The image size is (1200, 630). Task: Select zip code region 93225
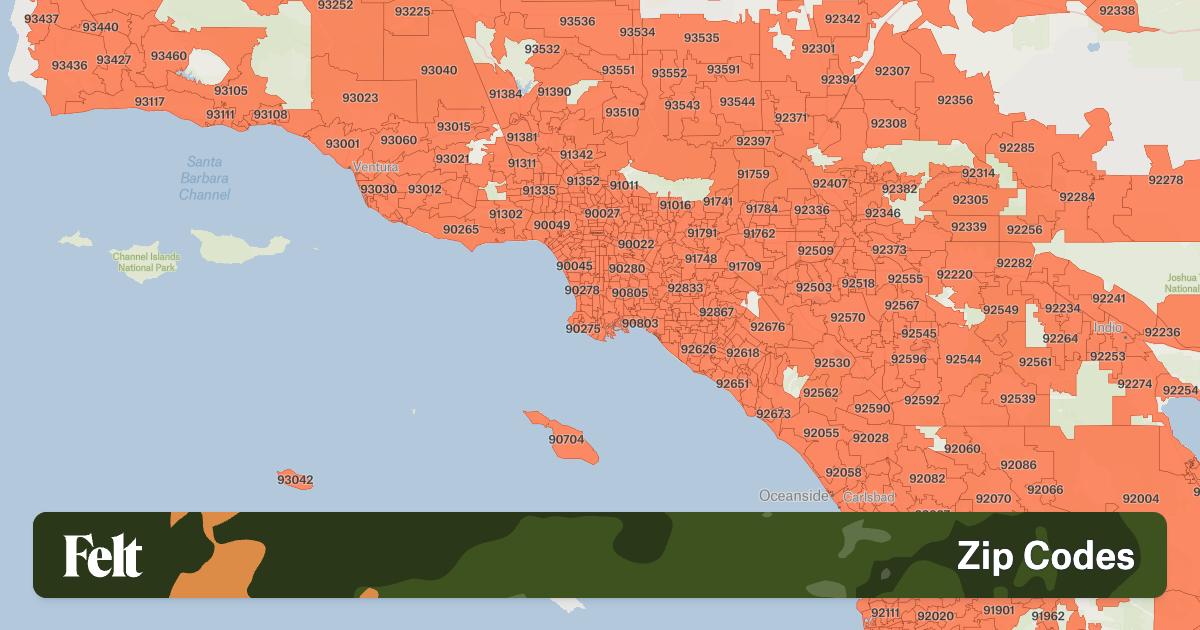(412, 12)
